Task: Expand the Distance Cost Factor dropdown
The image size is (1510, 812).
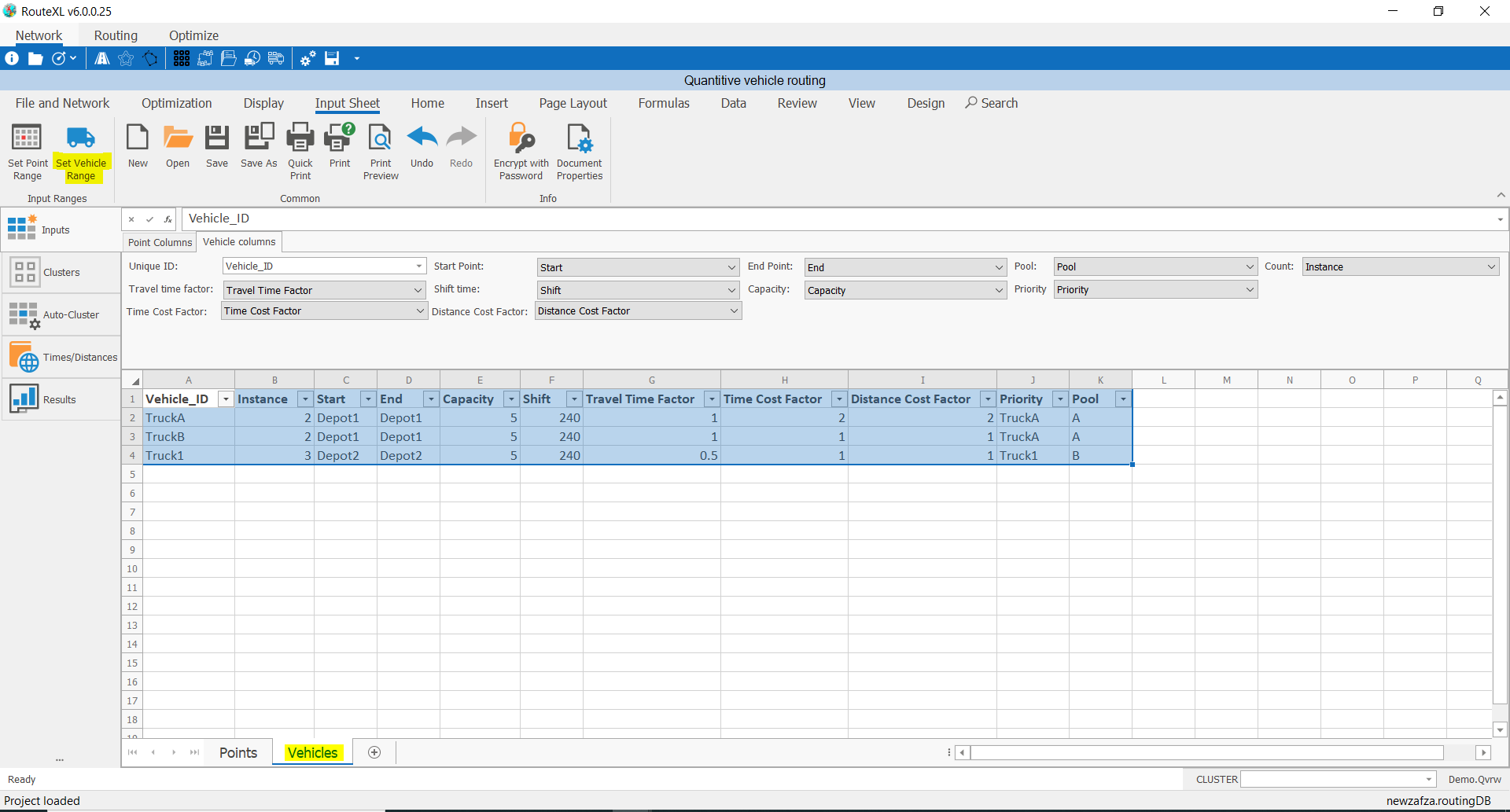Action: coord(734,311)
